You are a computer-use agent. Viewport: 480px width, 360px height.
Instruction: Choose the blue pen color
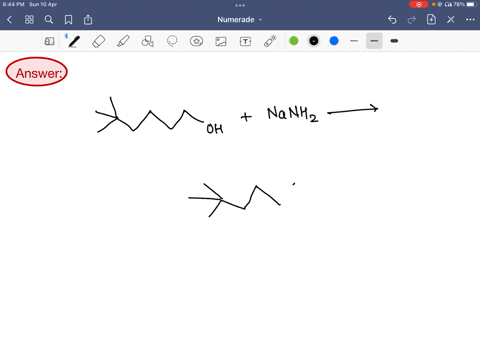(334, 41)
